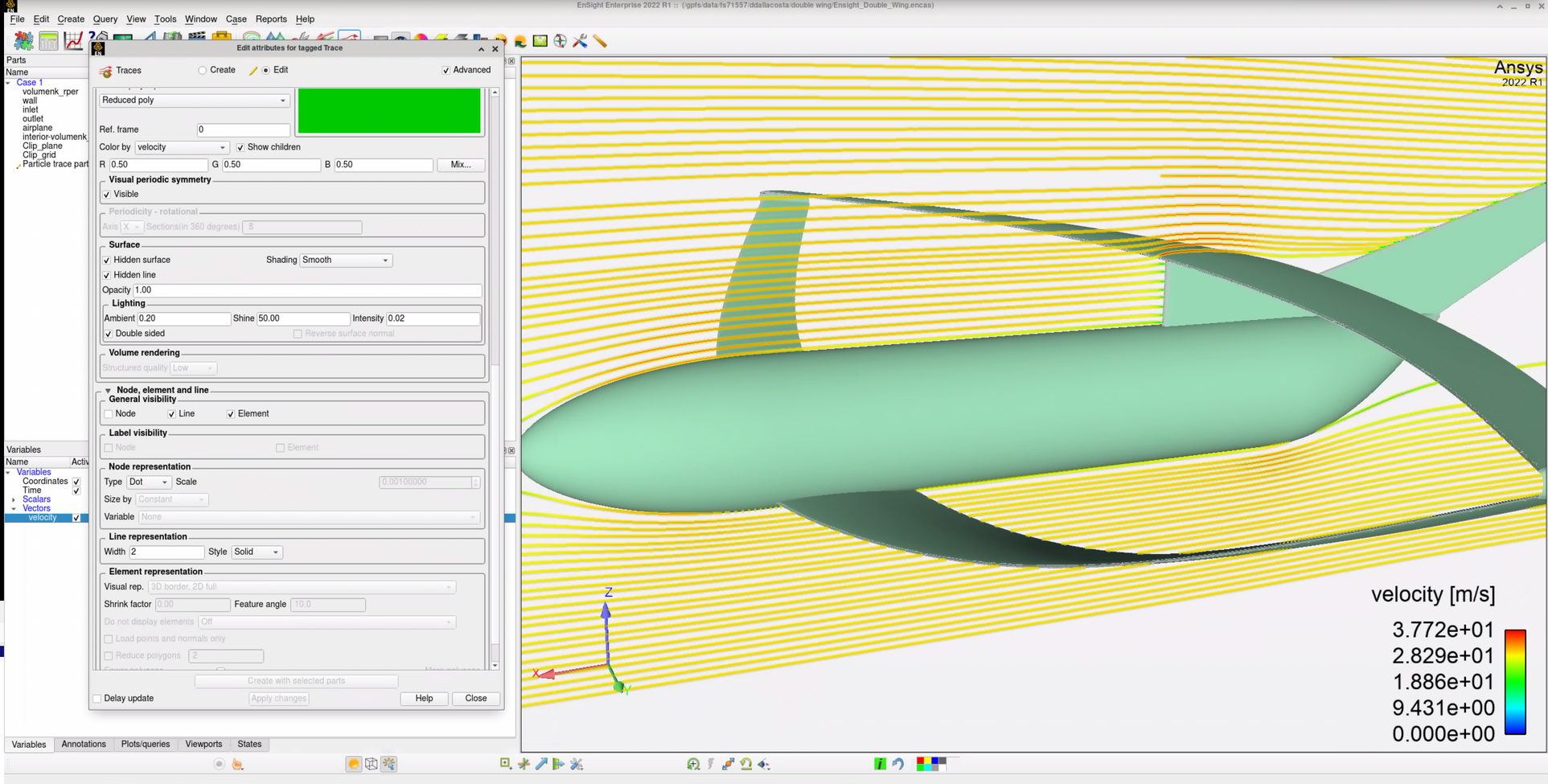Open the Shading Smooth dropdown
Screen dimensions: 1548x784
point(346,261)
